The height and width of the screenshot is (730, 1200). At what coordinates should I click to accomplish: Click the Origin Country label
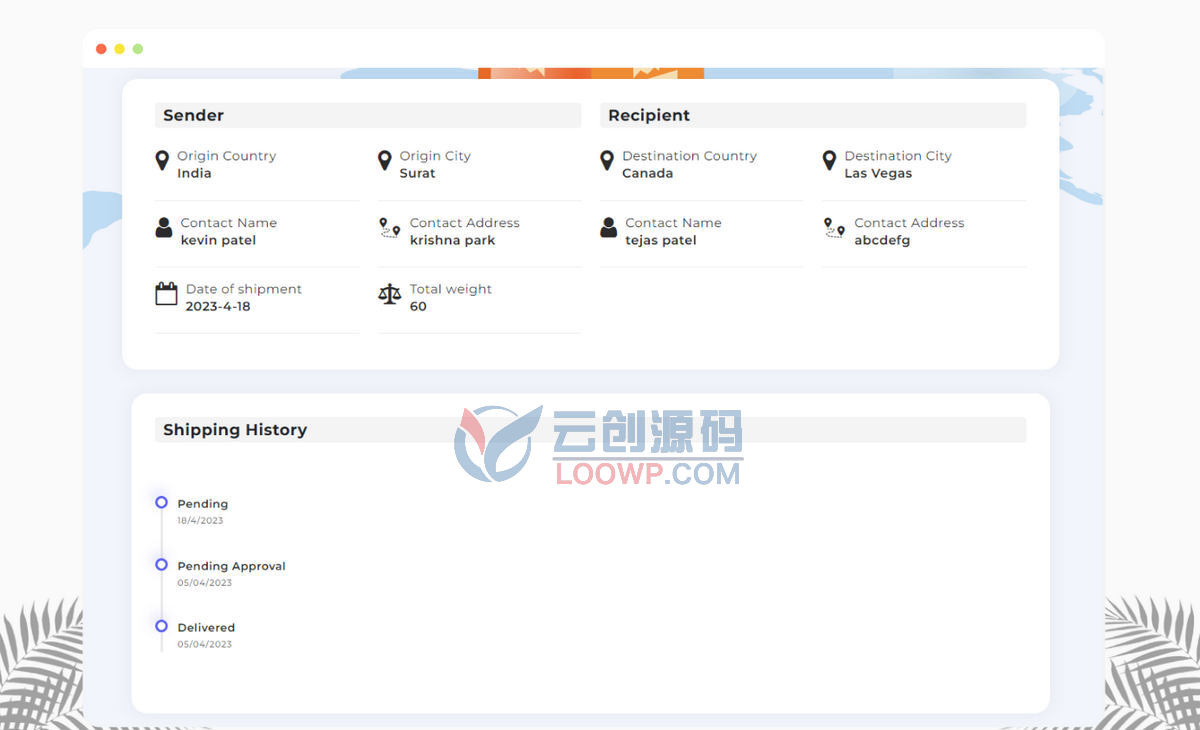point(226,156)
